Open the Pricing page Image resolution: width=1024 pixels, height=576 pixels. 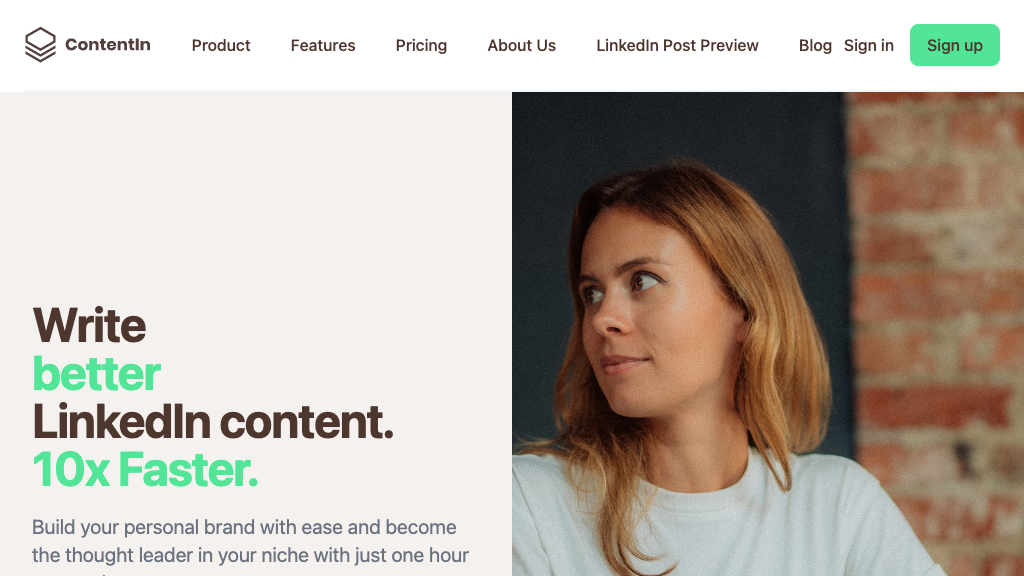click(421, 45)
